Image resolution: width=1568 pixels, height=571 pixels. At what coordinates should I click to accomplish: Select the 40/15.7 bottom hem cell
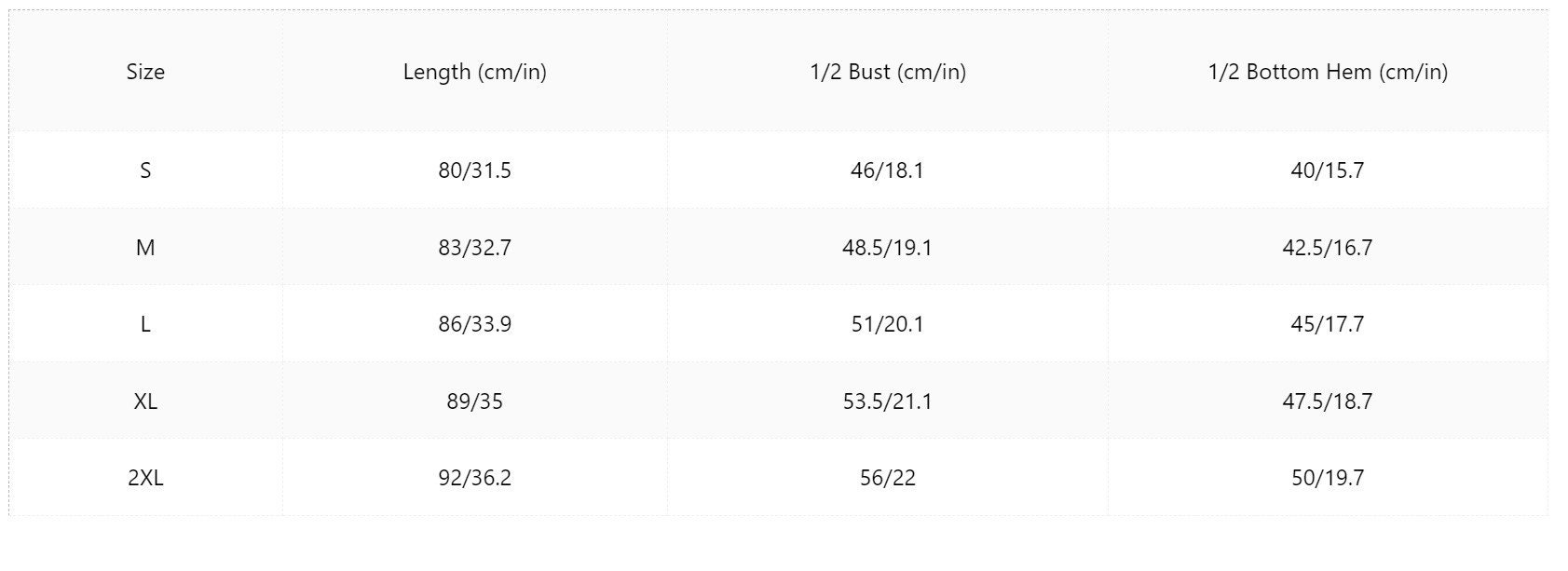point(1328,170)
